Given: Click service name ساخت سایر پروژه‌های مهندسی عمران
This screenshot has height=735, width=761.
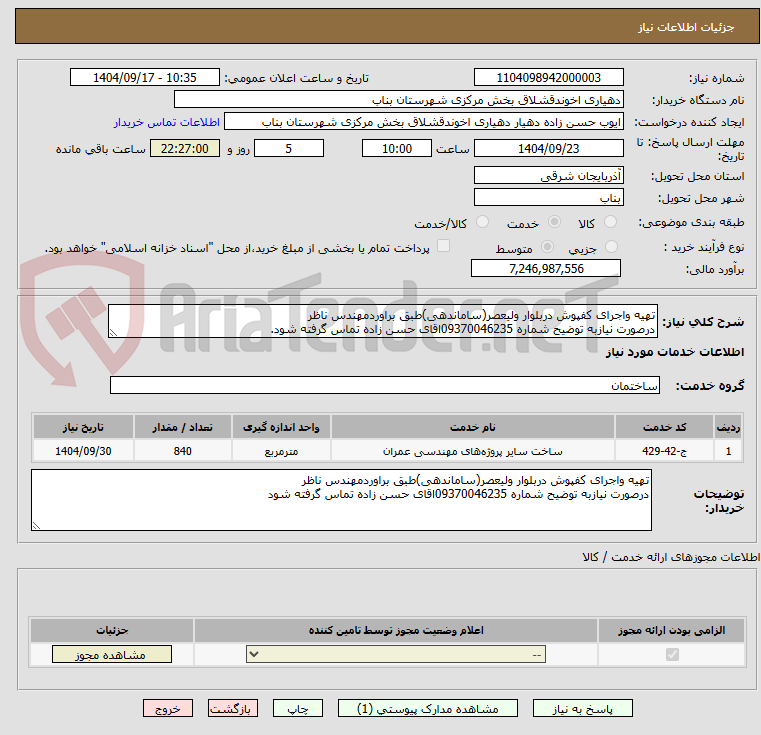Looking at the screenshot, I should click(x=473, y=451).
